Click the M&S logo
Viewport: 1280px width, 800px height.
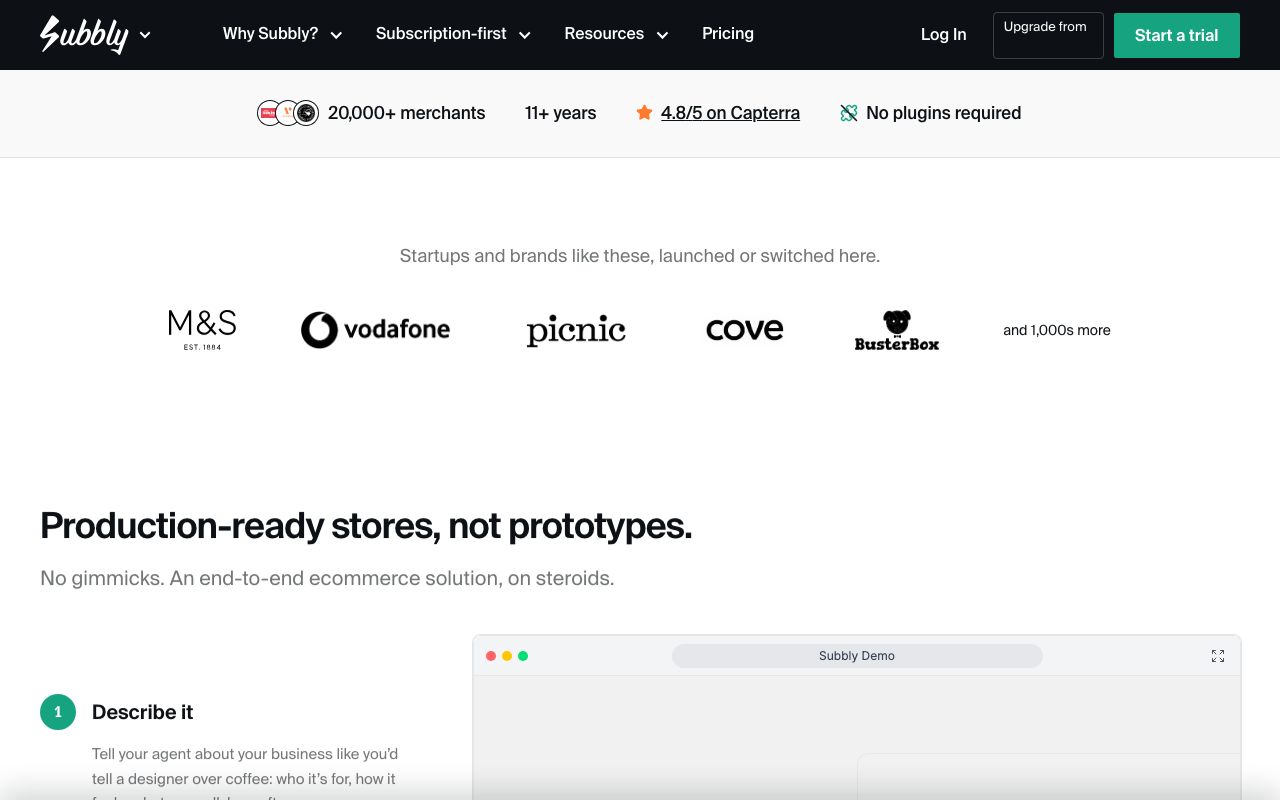click(202, 330)
